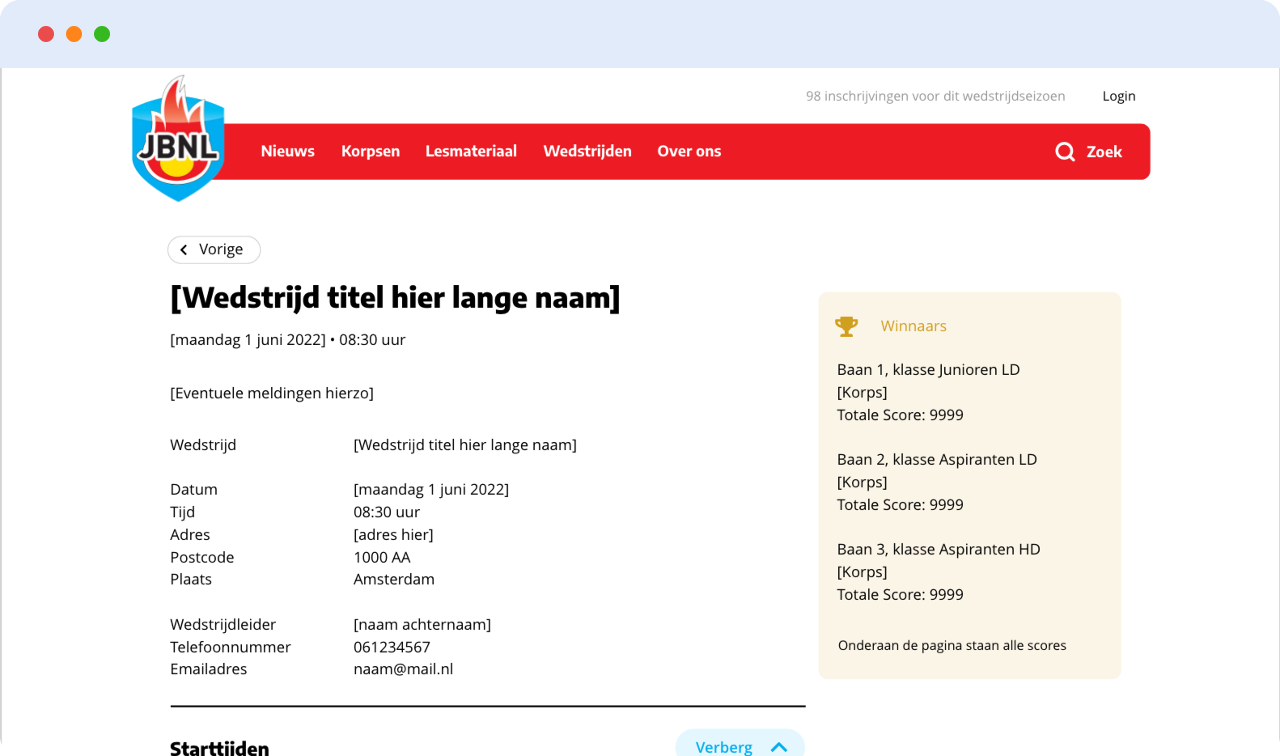Click the gold trophy icon
Image resolution: width=1280 pixels, height=756 pixels.
847,326
